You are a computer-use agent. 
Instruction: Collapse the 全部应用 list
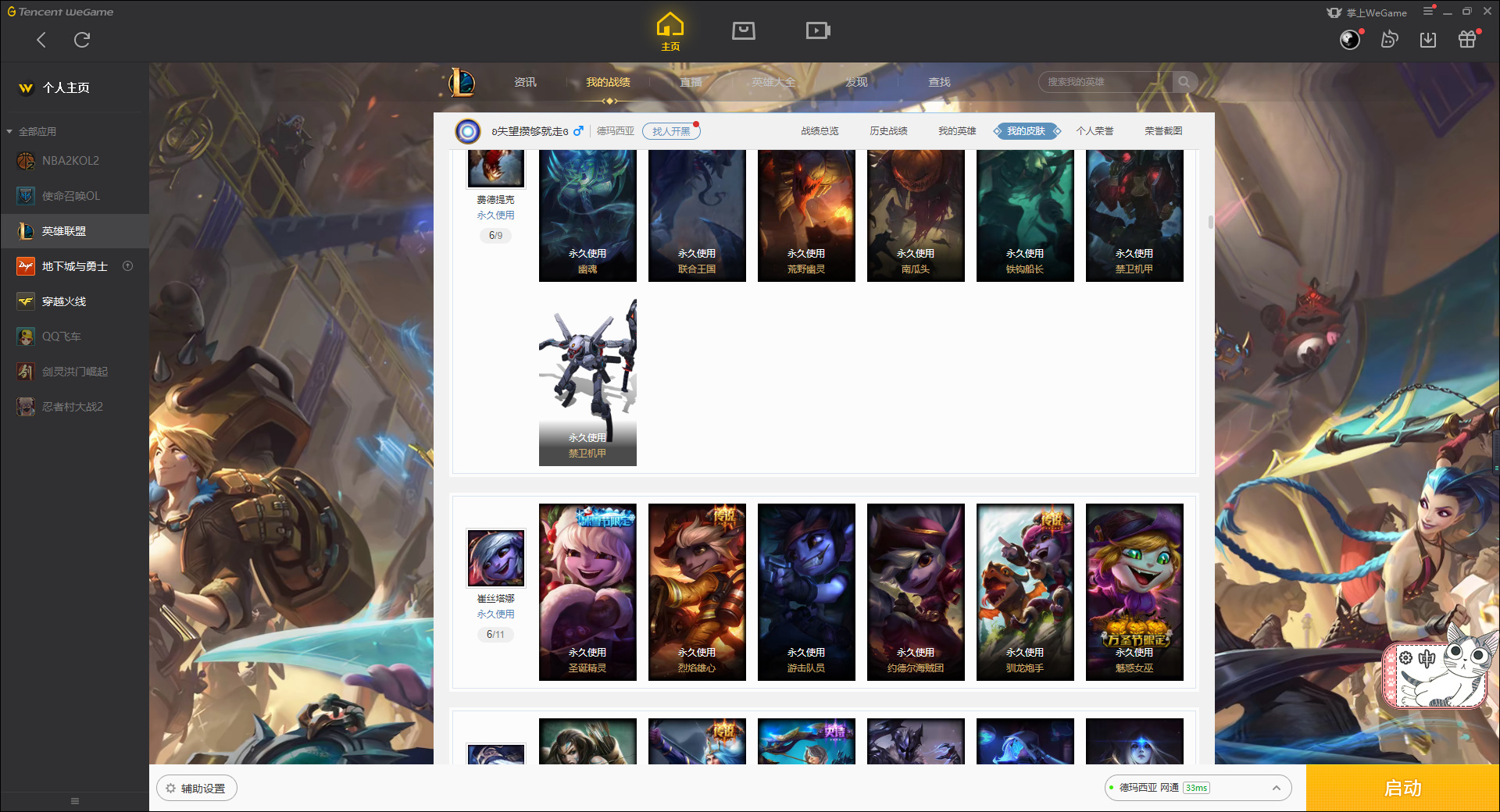tap(9, 131)
